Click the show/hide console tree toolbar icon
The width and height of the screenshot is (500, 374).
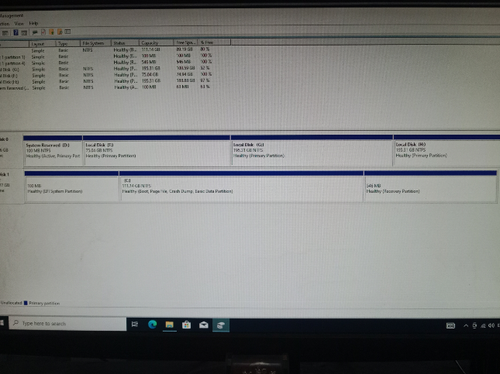pyautogui.click(x=5, y=33)
